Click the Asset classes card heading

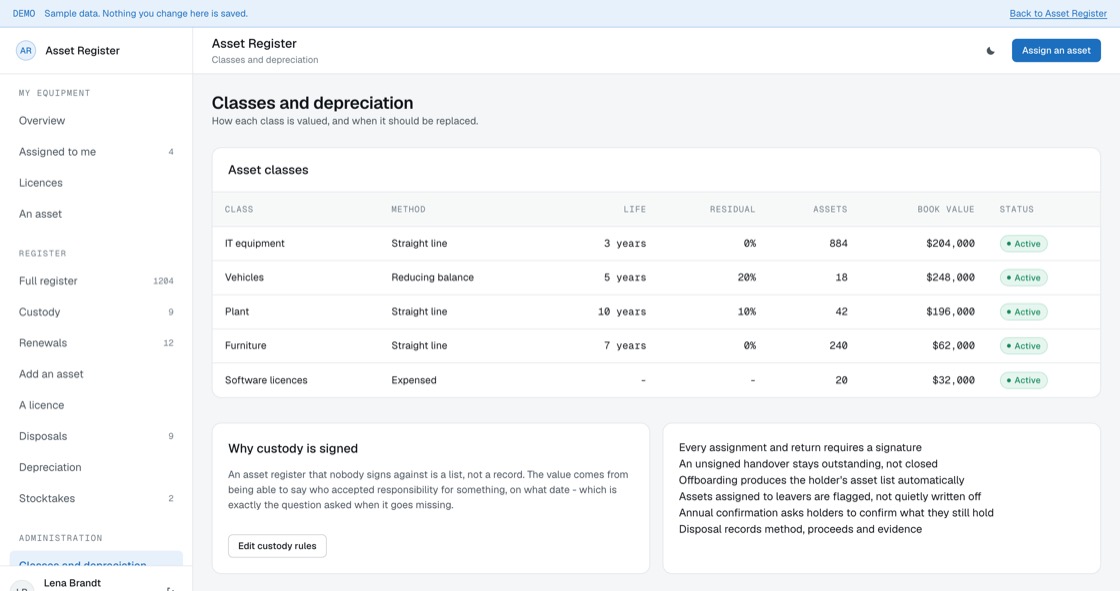tap(268, 170)
